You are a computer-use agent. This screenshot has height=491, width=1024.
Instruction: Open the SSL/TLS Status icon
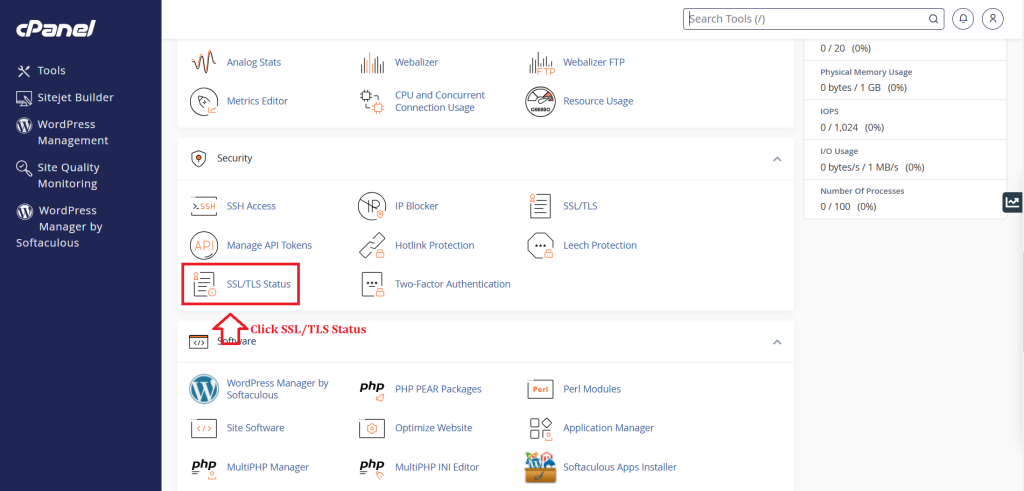[x=203, y=285]
